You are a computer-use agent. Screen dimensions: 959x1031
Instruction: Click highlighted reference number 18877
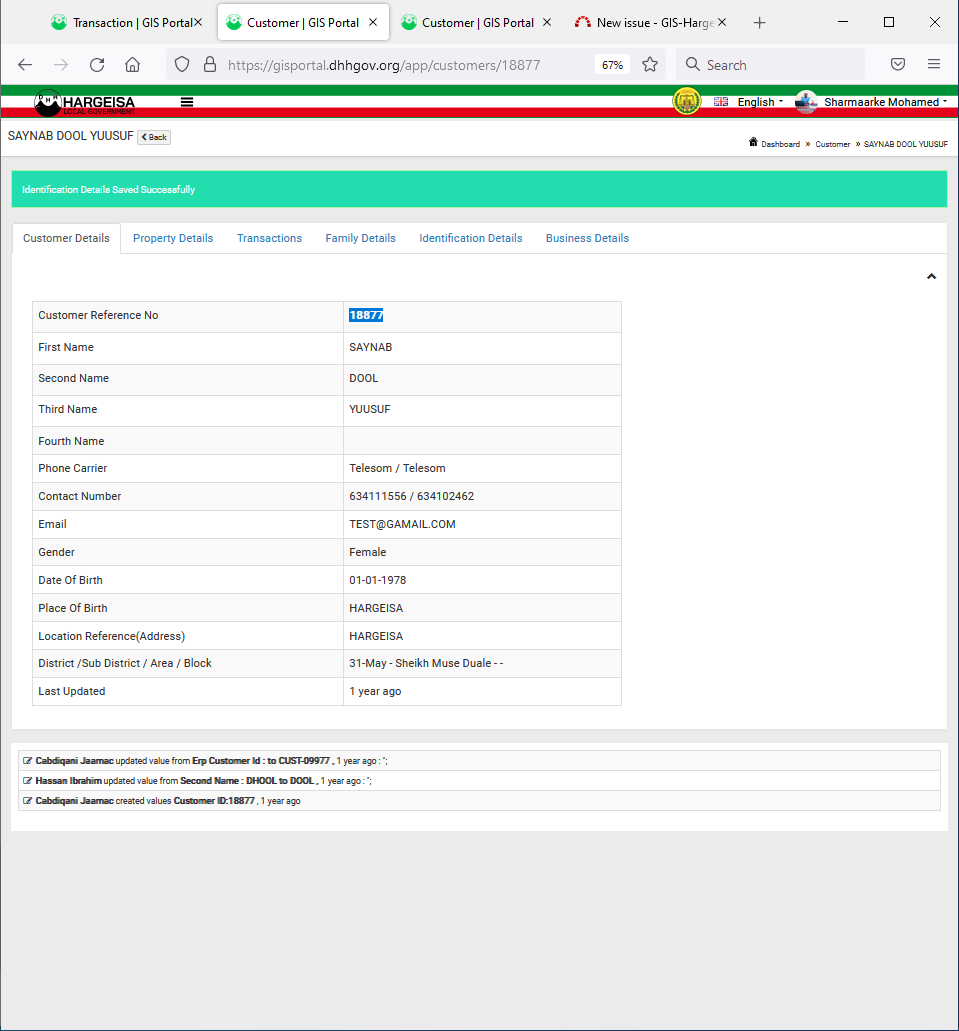366,315
